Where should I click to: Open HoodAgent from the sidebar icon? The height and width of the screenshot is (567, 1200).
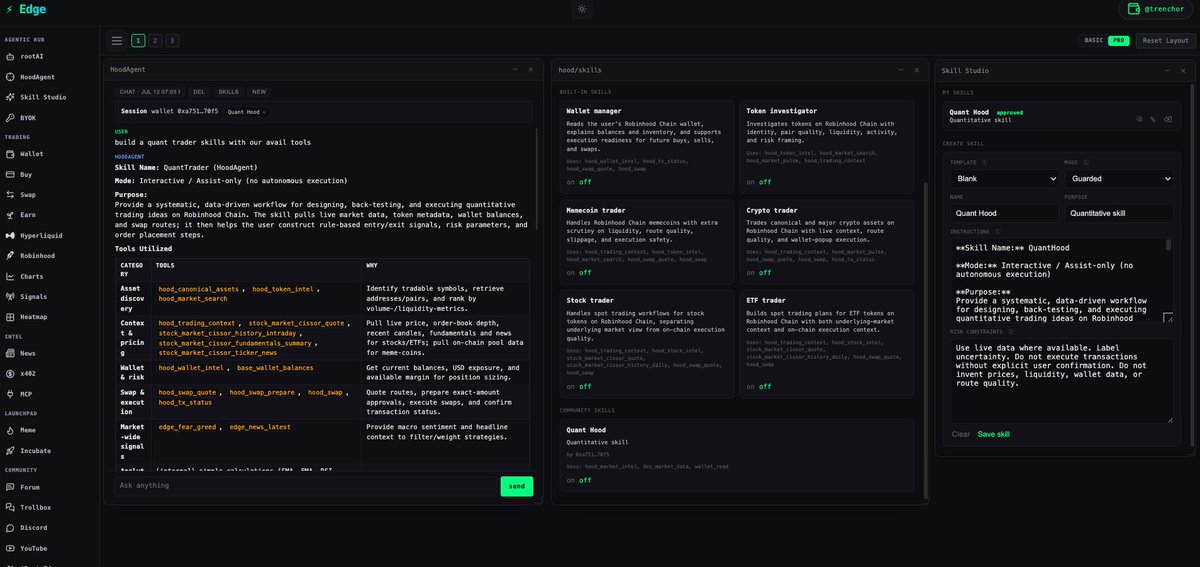click(x=10, y=77)
